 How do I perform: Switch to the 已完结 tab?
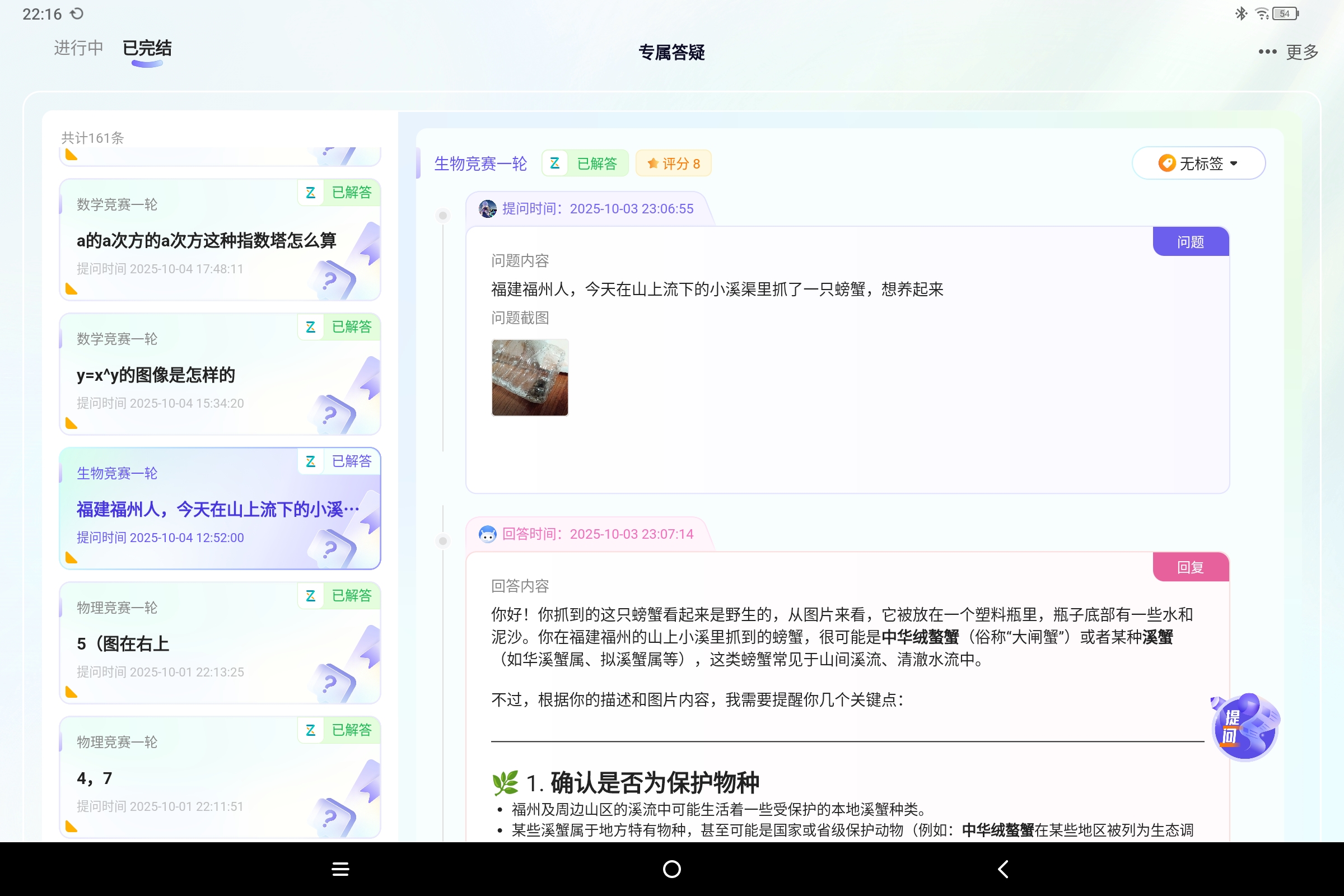[147, 49]
